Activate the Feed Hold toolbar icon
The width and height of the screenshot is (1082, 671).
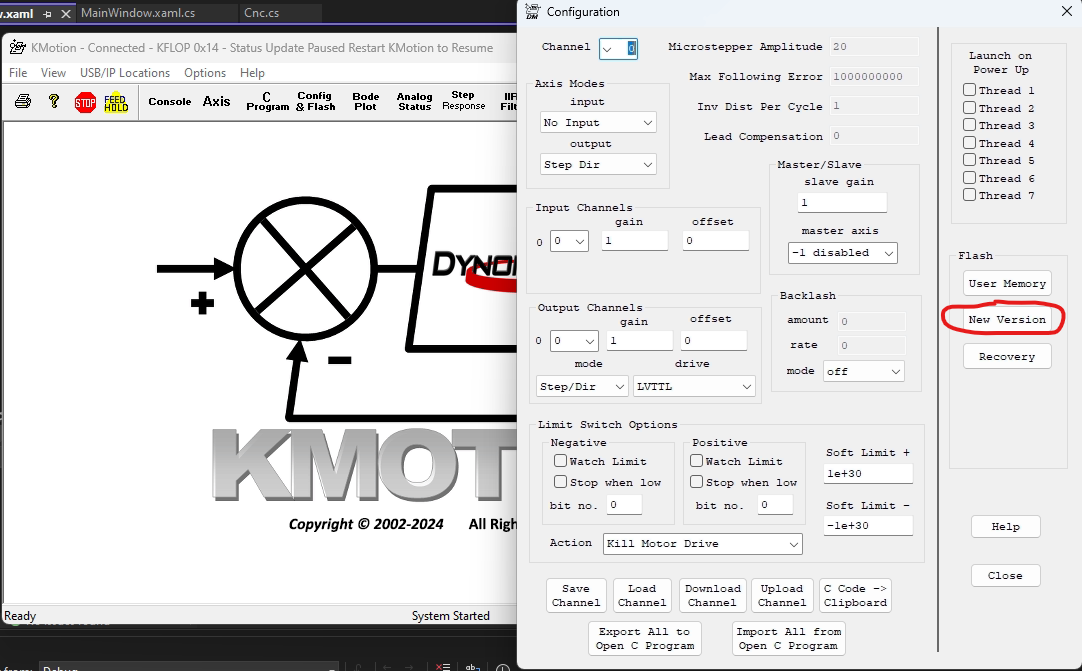116,102
